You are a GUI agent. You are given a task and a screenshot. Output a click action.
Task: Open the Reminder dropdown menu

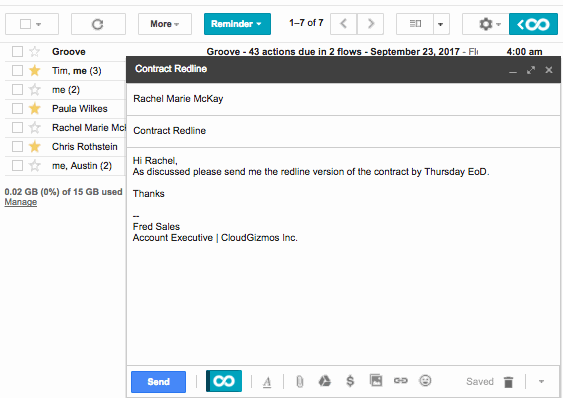tap(237, 24)
